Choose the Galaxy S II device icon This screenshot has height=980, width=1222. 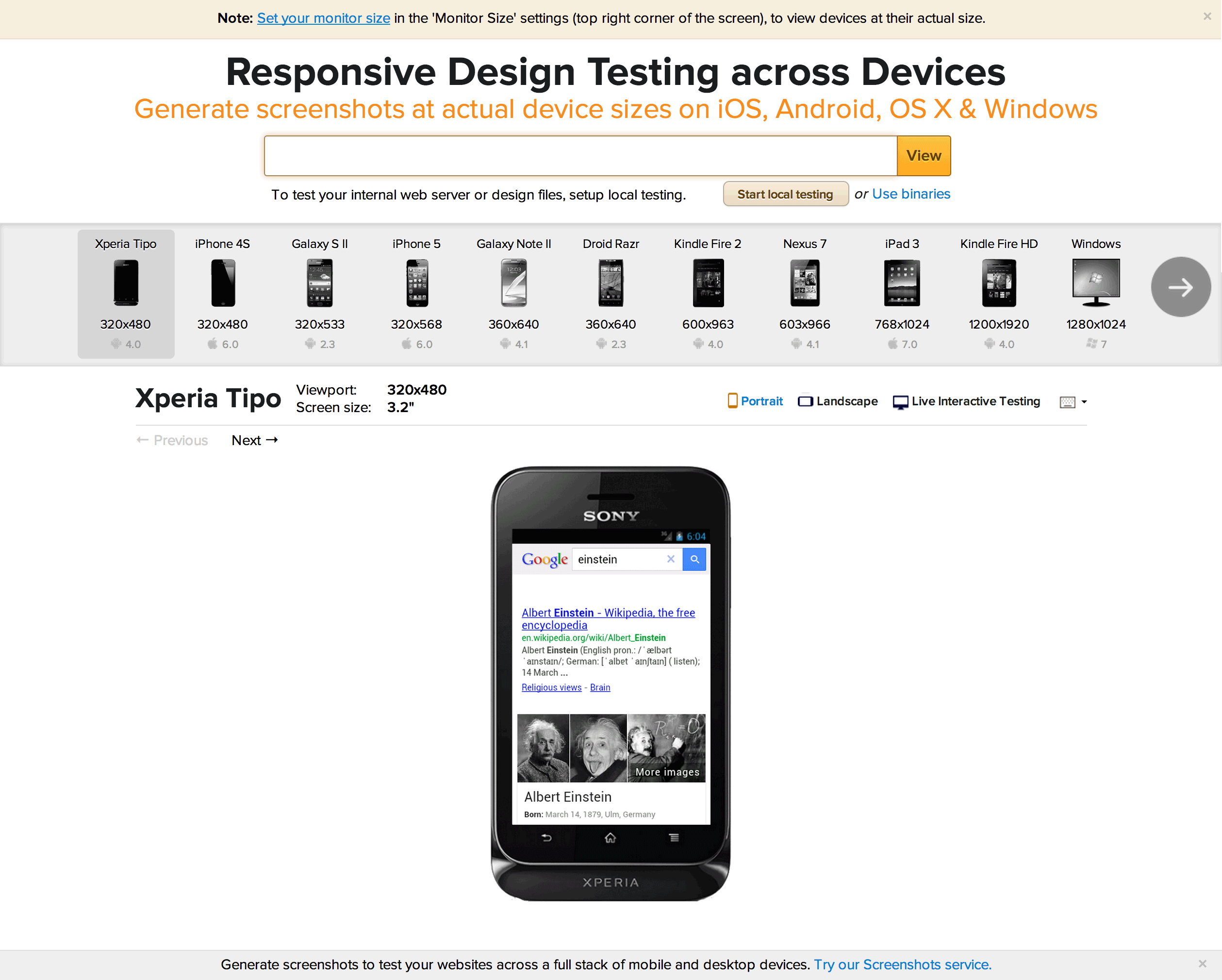pos(320,283)
